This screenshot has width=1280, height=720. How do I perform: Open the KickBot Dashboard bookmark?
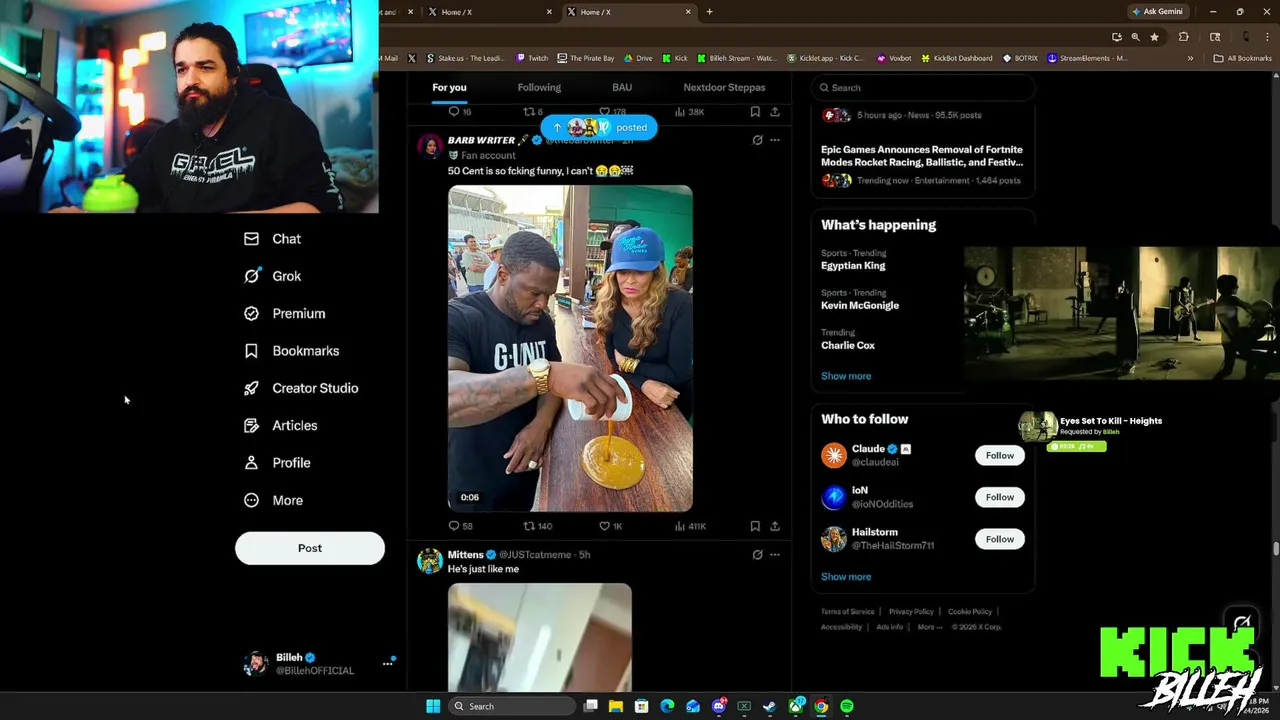[x=957, y=58]
